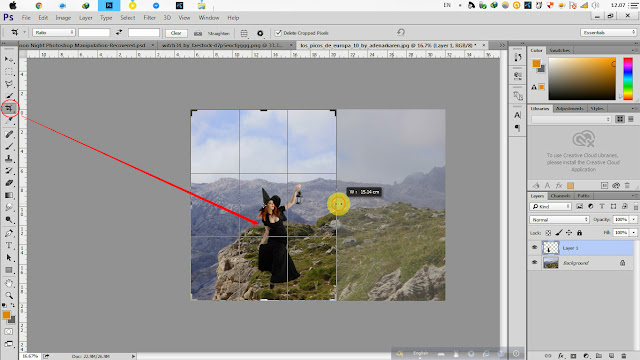Image resolution: width=640 pixels, height=360 pixels.
Task: Click the rainbow hue slider strip
Action: click(628, 78)
